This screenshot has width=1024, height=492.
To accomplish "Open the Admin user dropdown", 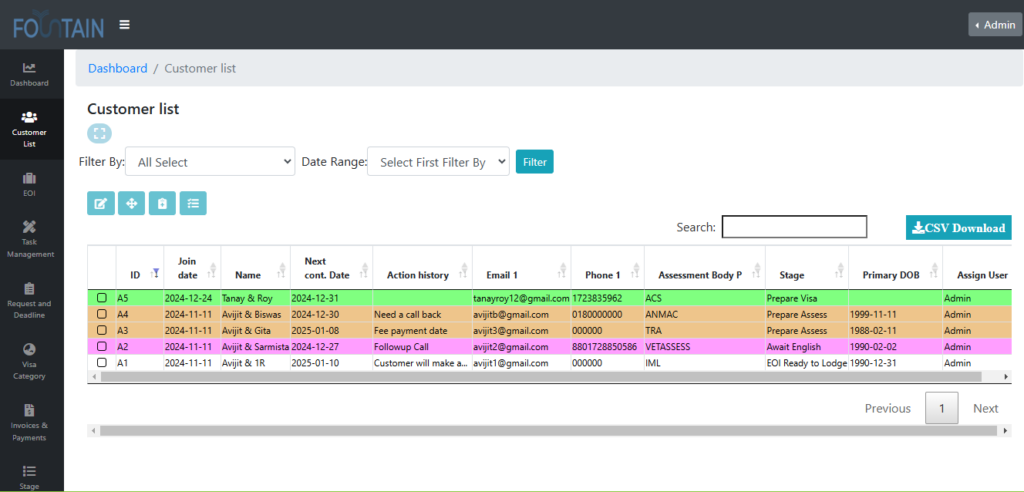I will pyautogui.click(x=994, y=25).
